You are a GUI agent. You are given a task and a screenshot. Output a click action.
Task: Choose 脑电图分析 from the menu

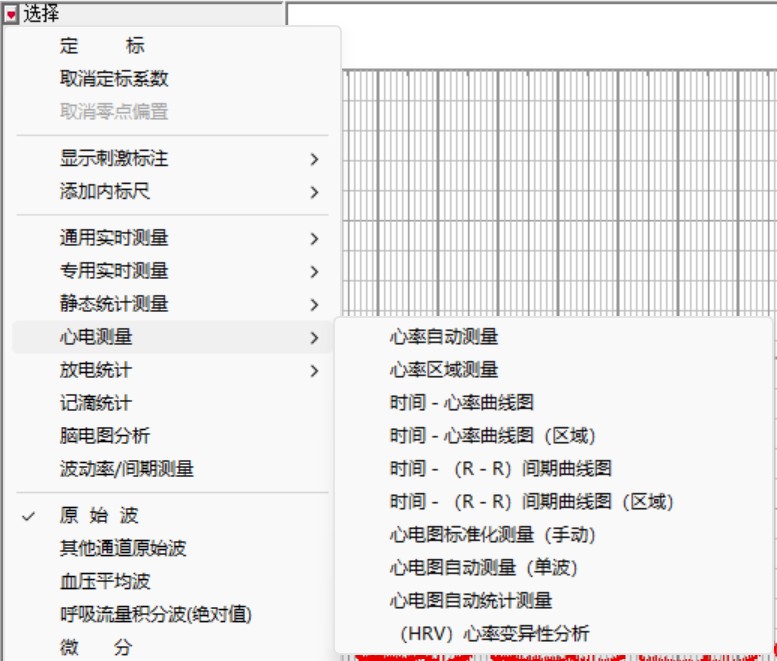172,436
